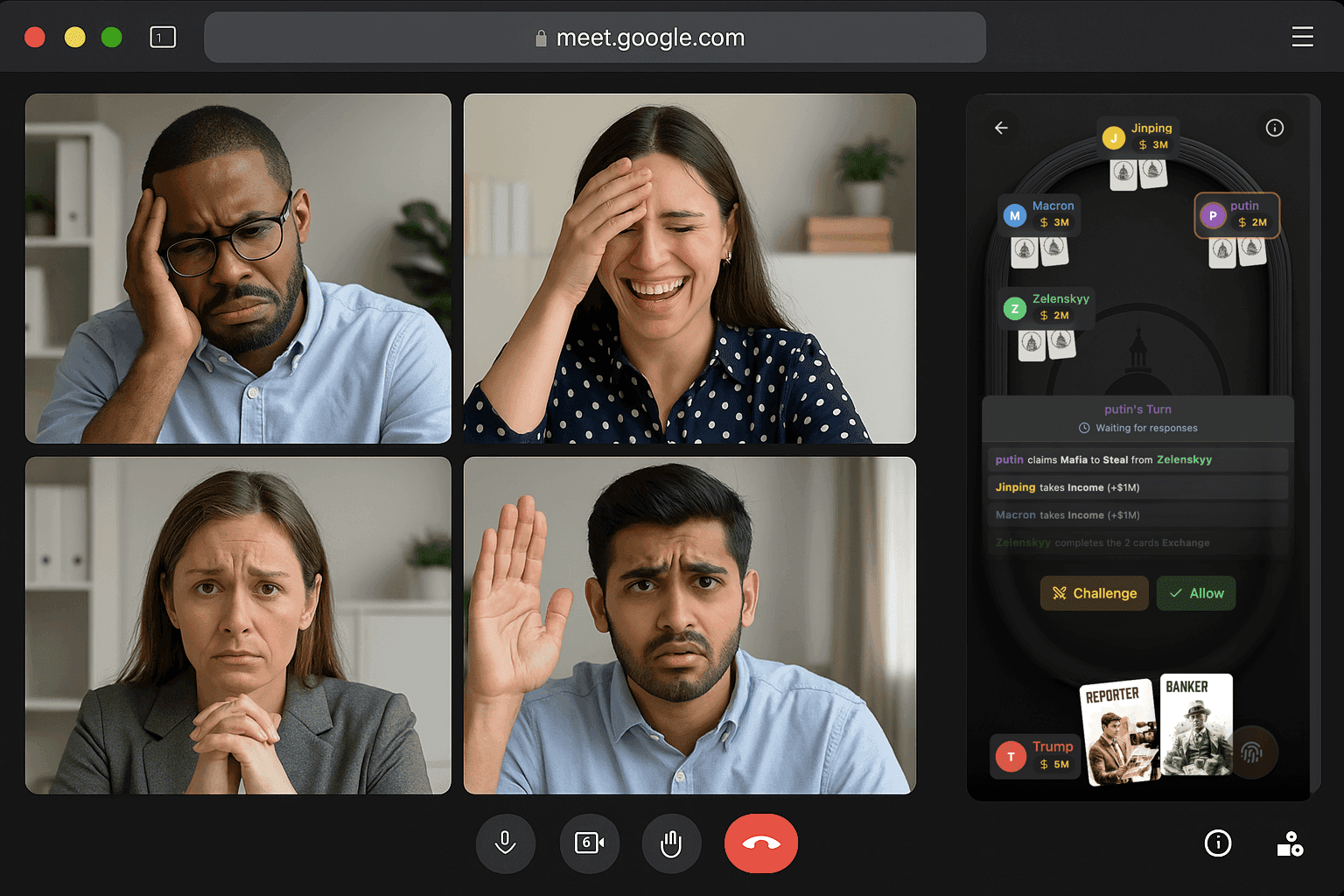Toggle the raise hand button
Screen dimensions: 1344x896
[x=671, y=843]
